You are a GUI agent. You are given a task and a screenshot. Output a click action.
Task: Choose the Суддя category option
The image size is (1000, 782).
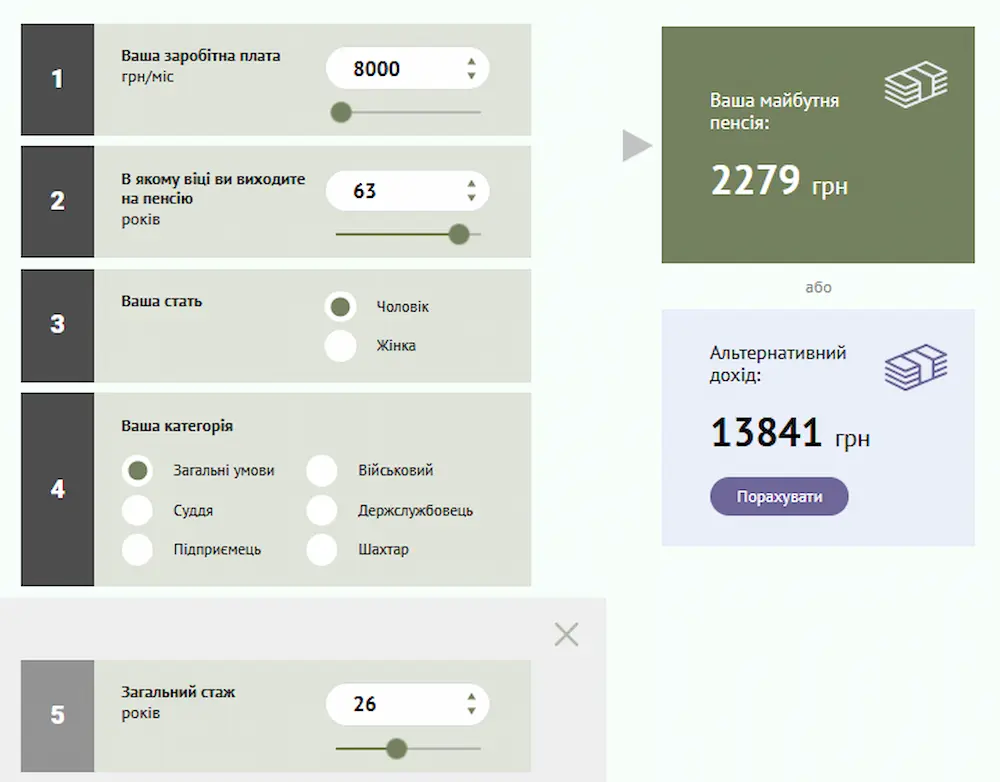[x=137, y=511]
